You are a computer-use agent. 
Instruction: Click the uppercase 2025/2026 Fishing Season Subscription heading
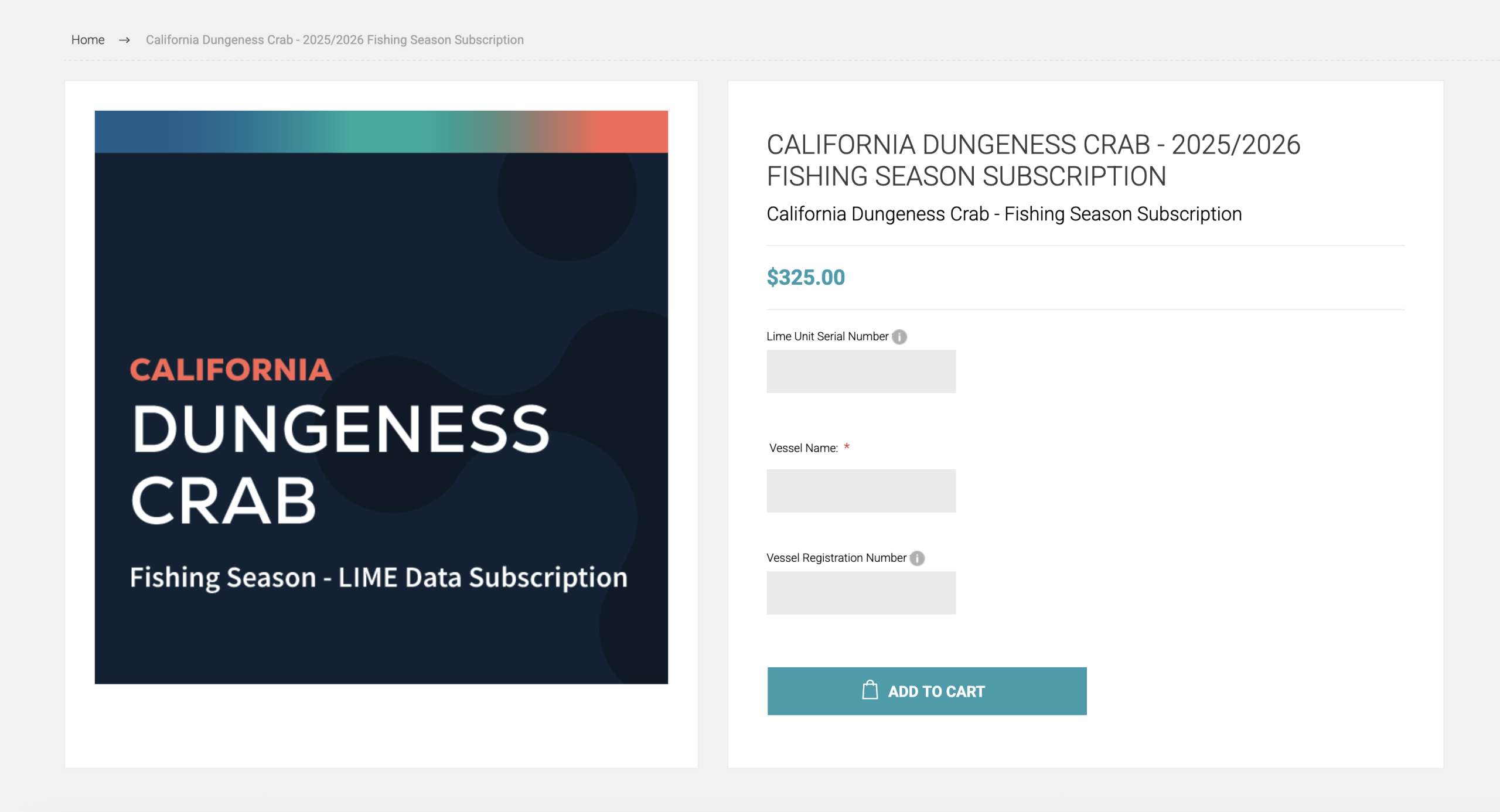pyautogui.click(x=1033, y=161)
